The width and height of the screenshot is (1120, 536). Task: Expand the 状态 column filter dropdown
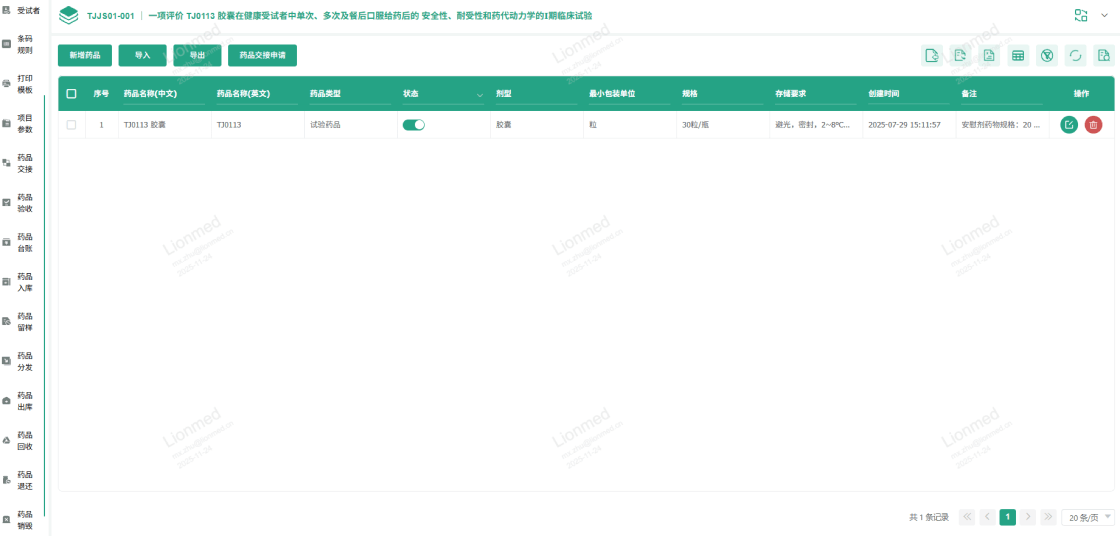coord(479,94)
